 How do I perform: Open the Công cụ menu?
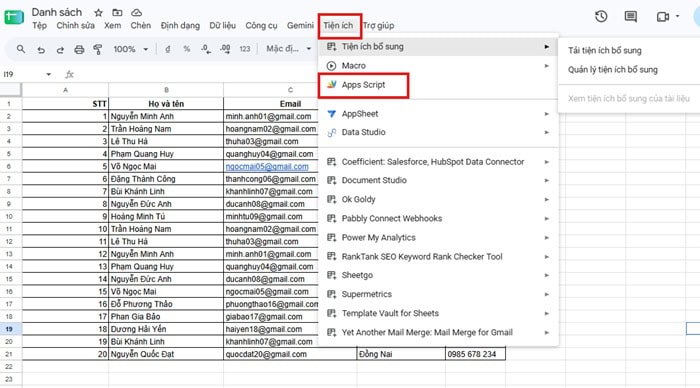tap(261, 25)
